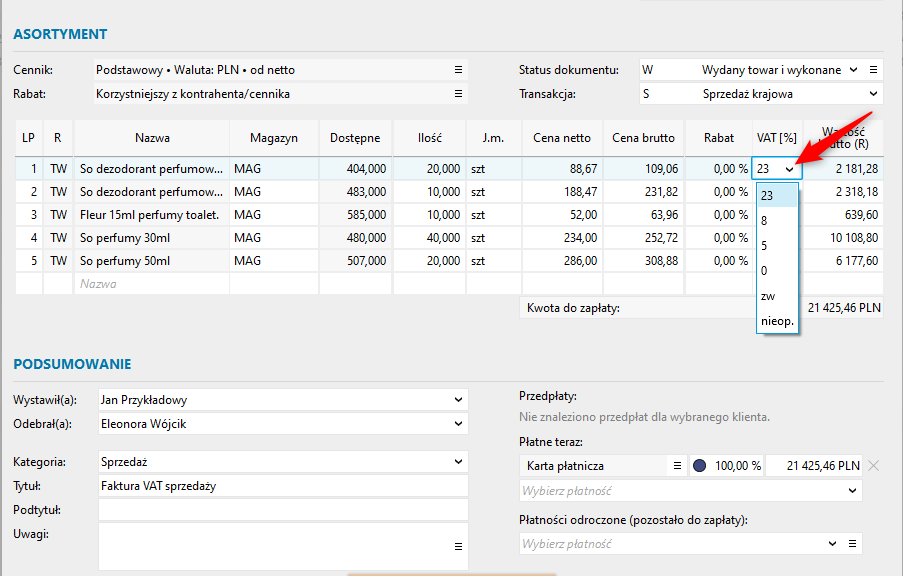Expand the Kategoria dropdown
Viewport: 903px width, 576px height.
(x=458, y=462)
